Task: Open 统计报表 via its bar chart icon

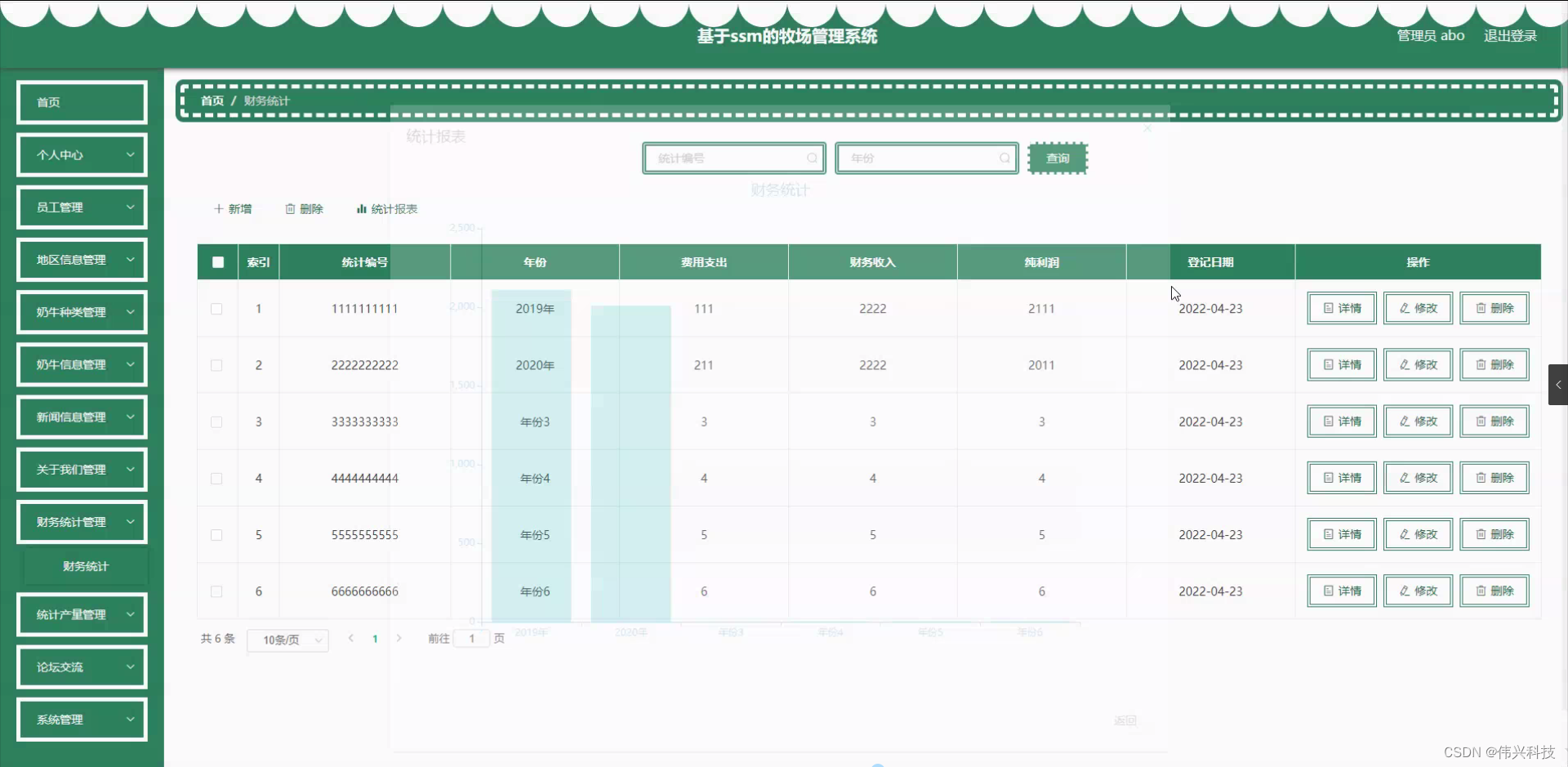Action: 360,209
